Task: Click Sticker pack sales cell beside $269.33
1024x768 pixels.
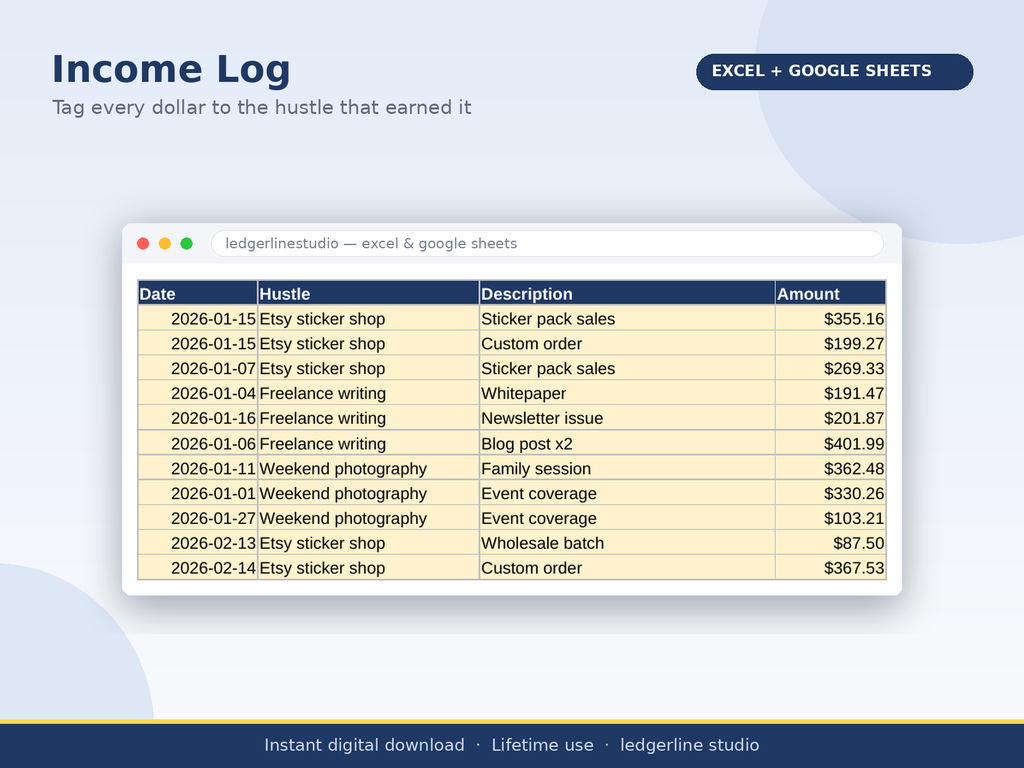Action: (627, 368)
